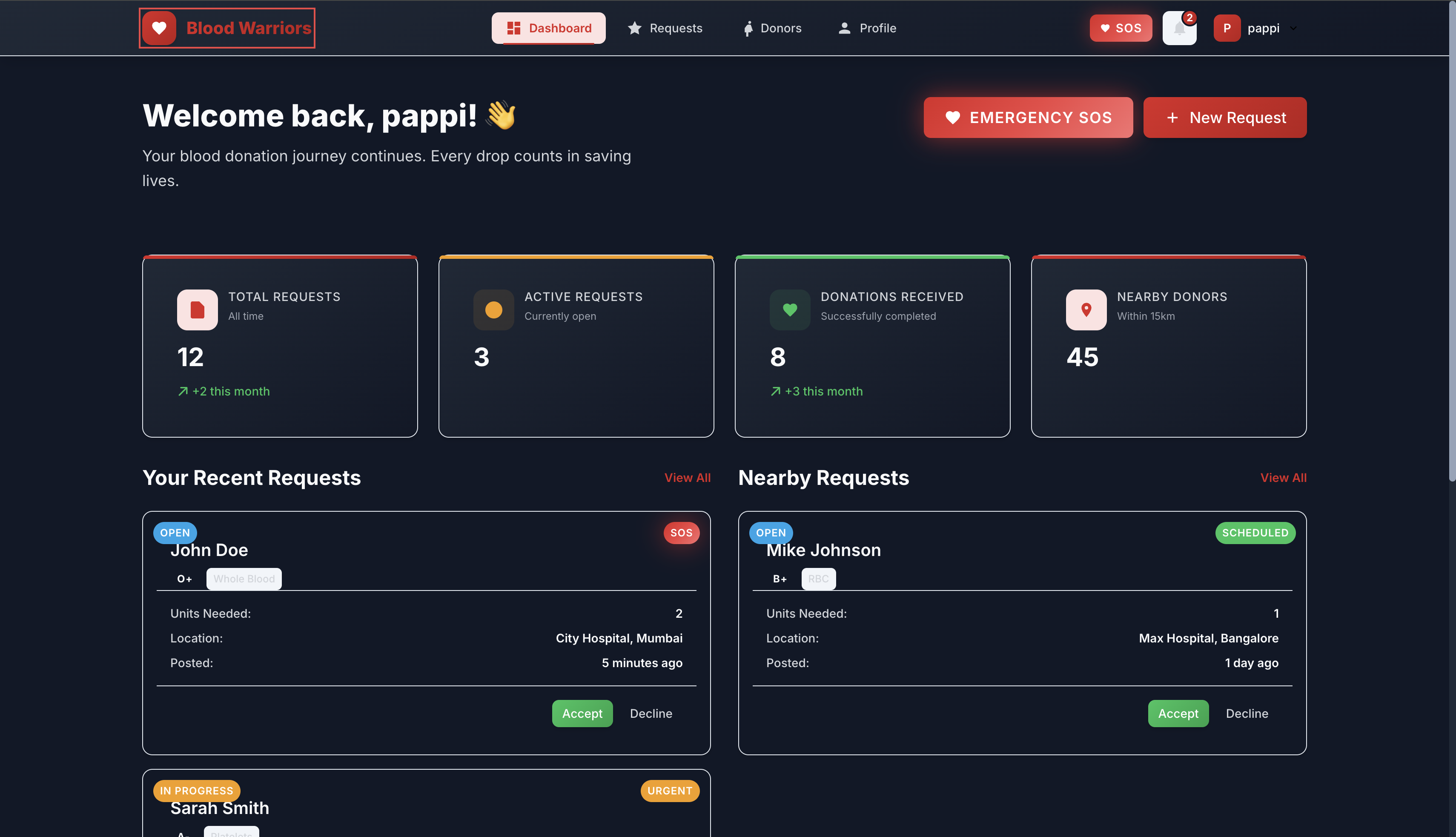The width and height of the screenshot is (1456, 837).
Task: Click the red P user avatar
Action: tap(1227, 28)
